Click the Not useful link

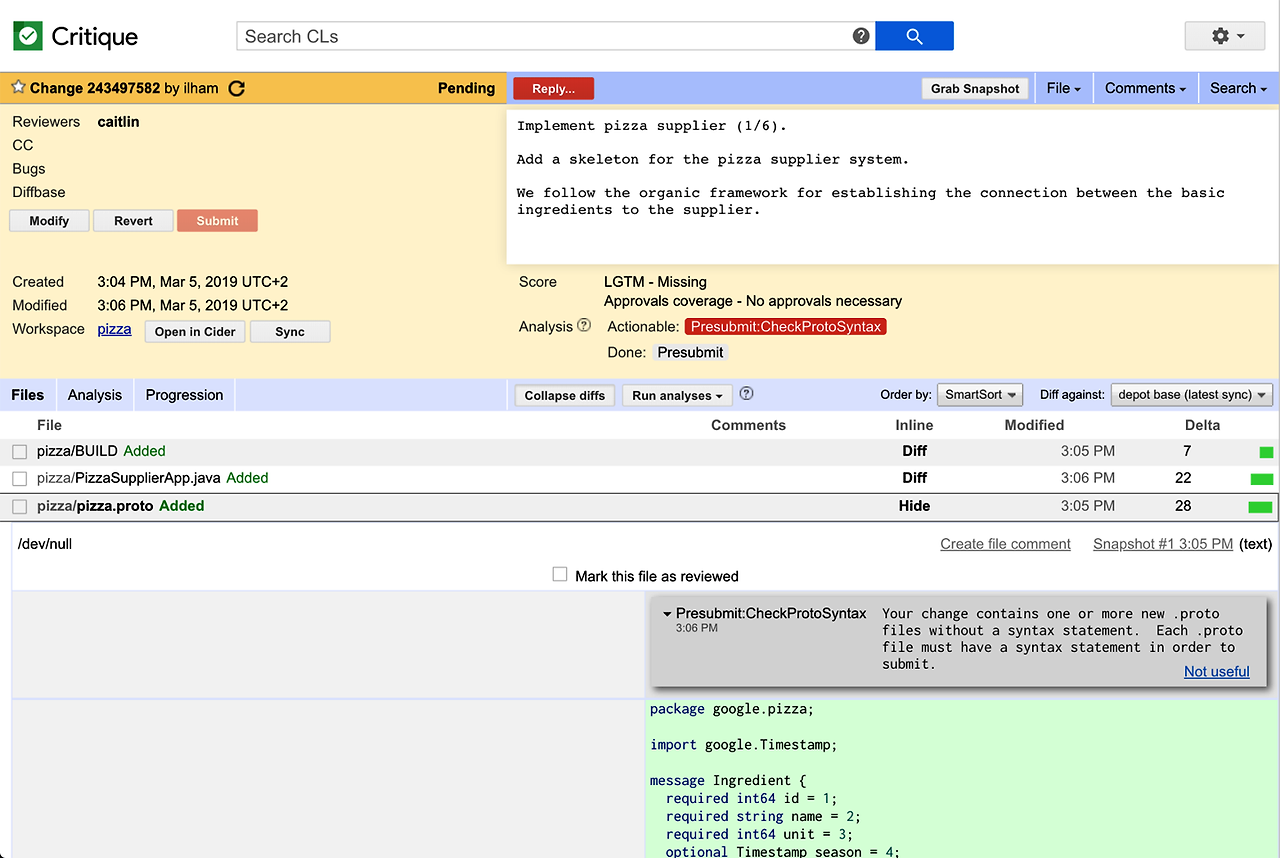coord(1216,671)
